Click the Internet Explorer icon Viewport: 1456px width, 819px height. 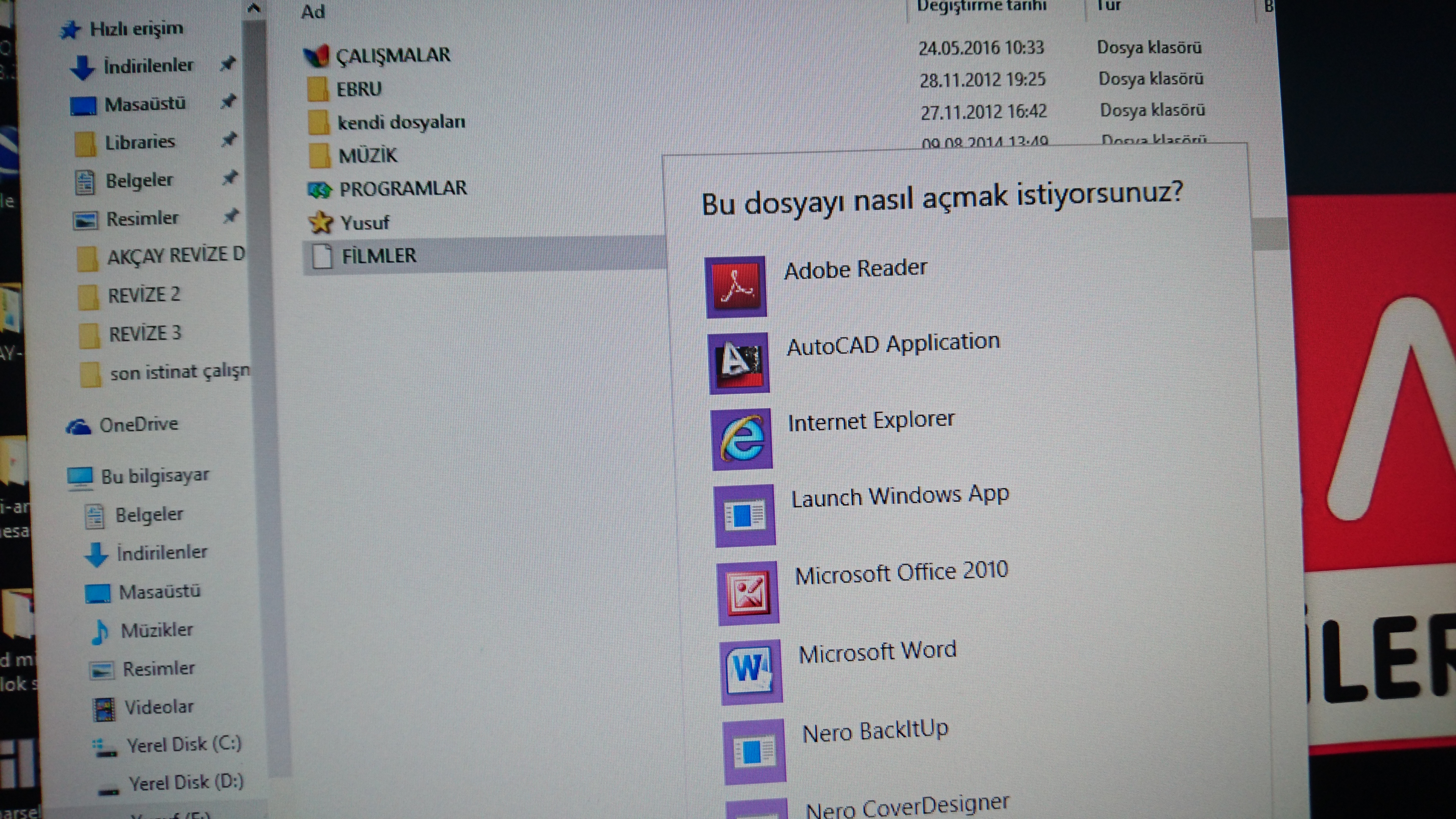(x=742, y=439)
